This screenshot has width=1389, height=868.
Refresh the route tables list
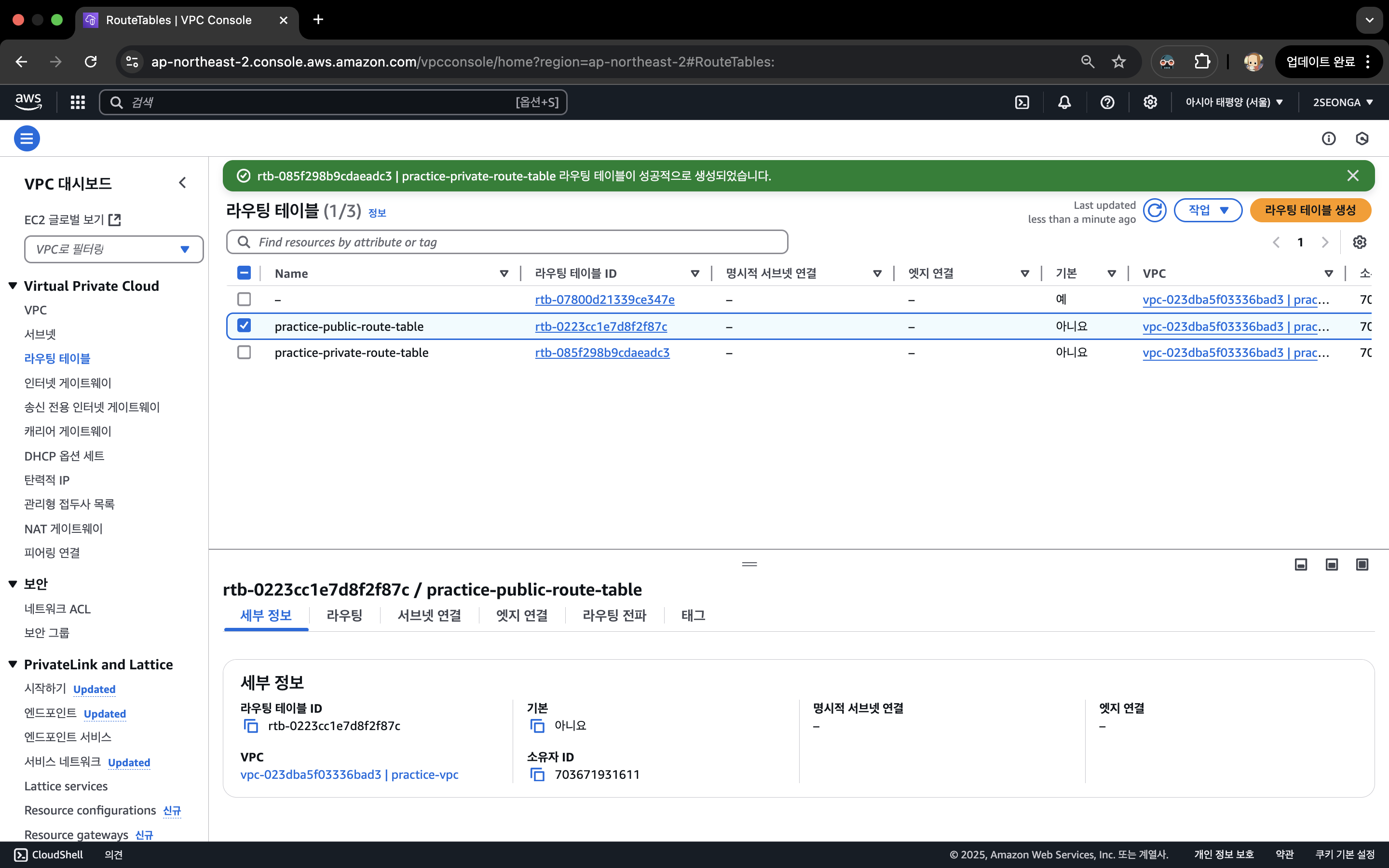[1154, 211]
